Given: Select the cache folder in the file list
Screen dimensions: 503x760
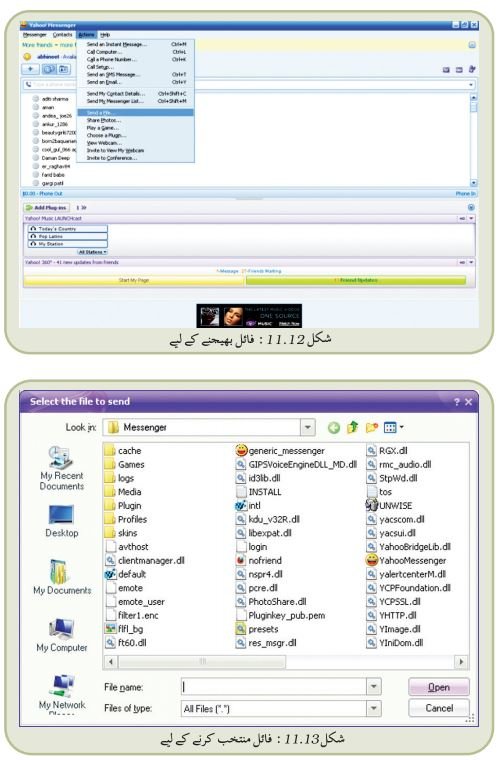Looking at the screenshot, I should click(124, 450).
